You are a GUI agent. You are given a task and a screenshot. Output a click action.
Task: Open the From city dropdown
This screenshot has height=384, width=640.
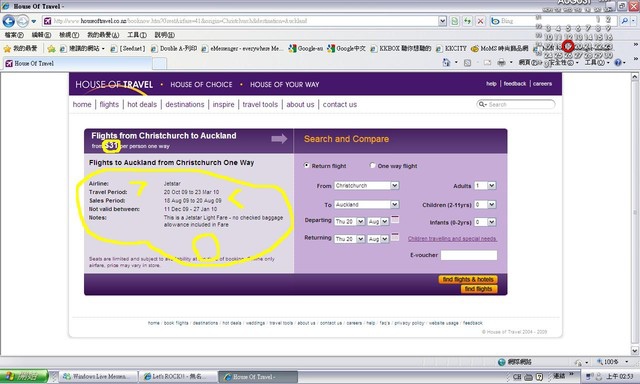click(x=395, y=185)
